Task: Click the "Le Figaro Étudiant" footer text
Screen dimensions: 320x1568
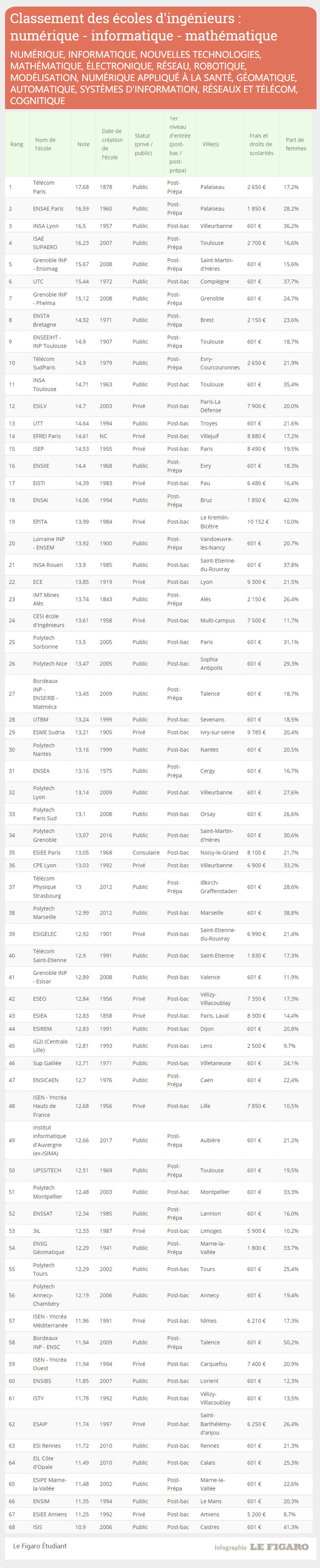Action: 40,1545
